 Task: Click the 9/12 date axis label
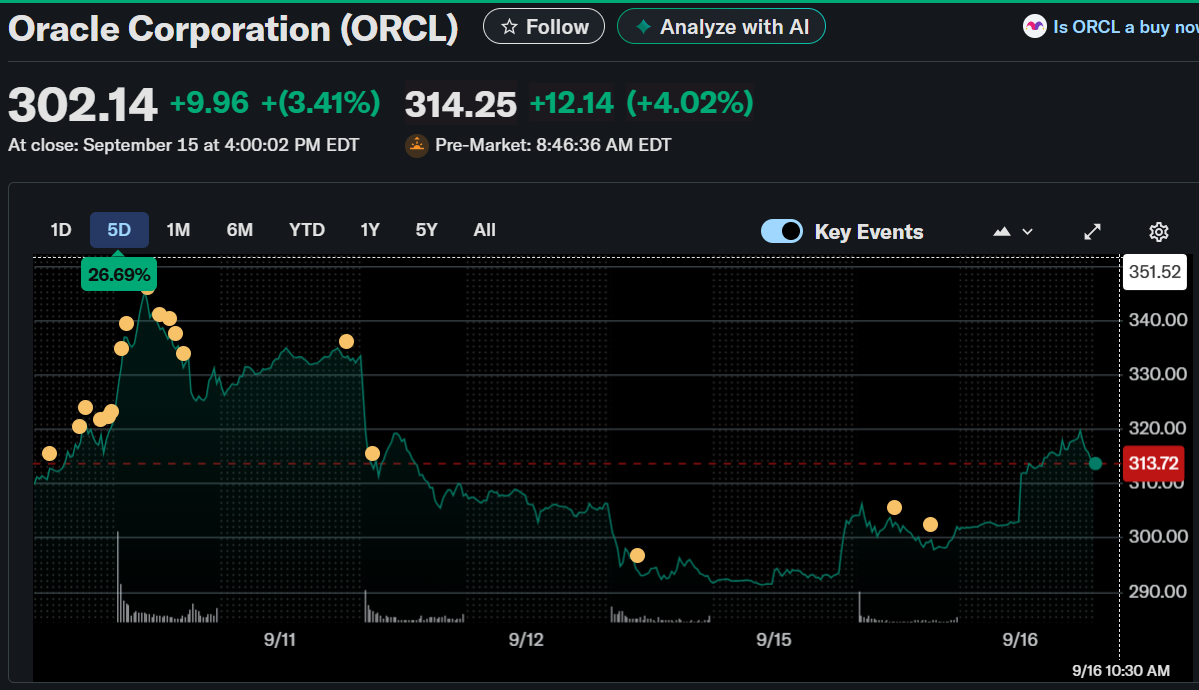[526, 640]
